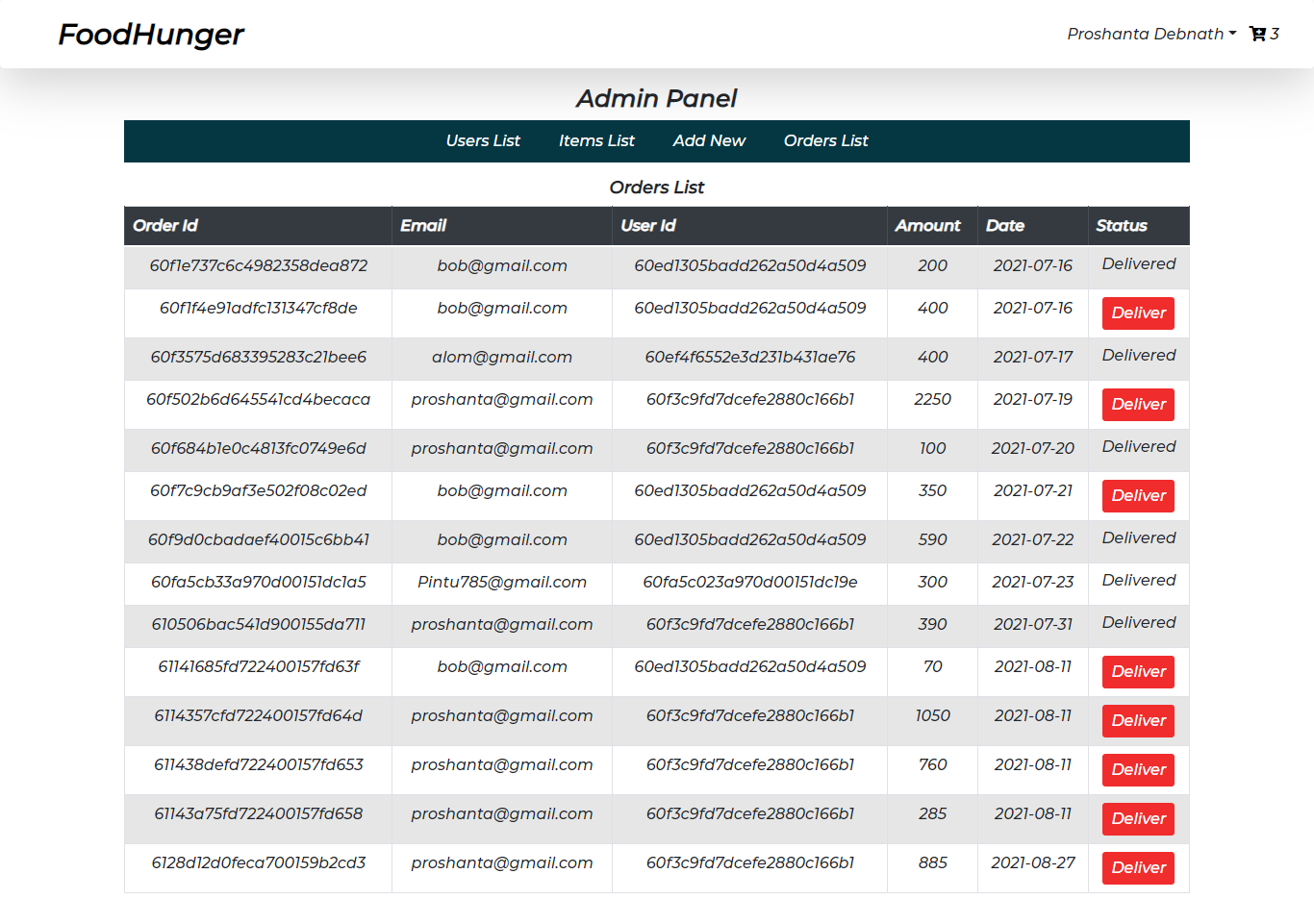The width and height of the screenshot is (1314, 924).
Task: Select amount 885
Action: (x=932, y=862)
